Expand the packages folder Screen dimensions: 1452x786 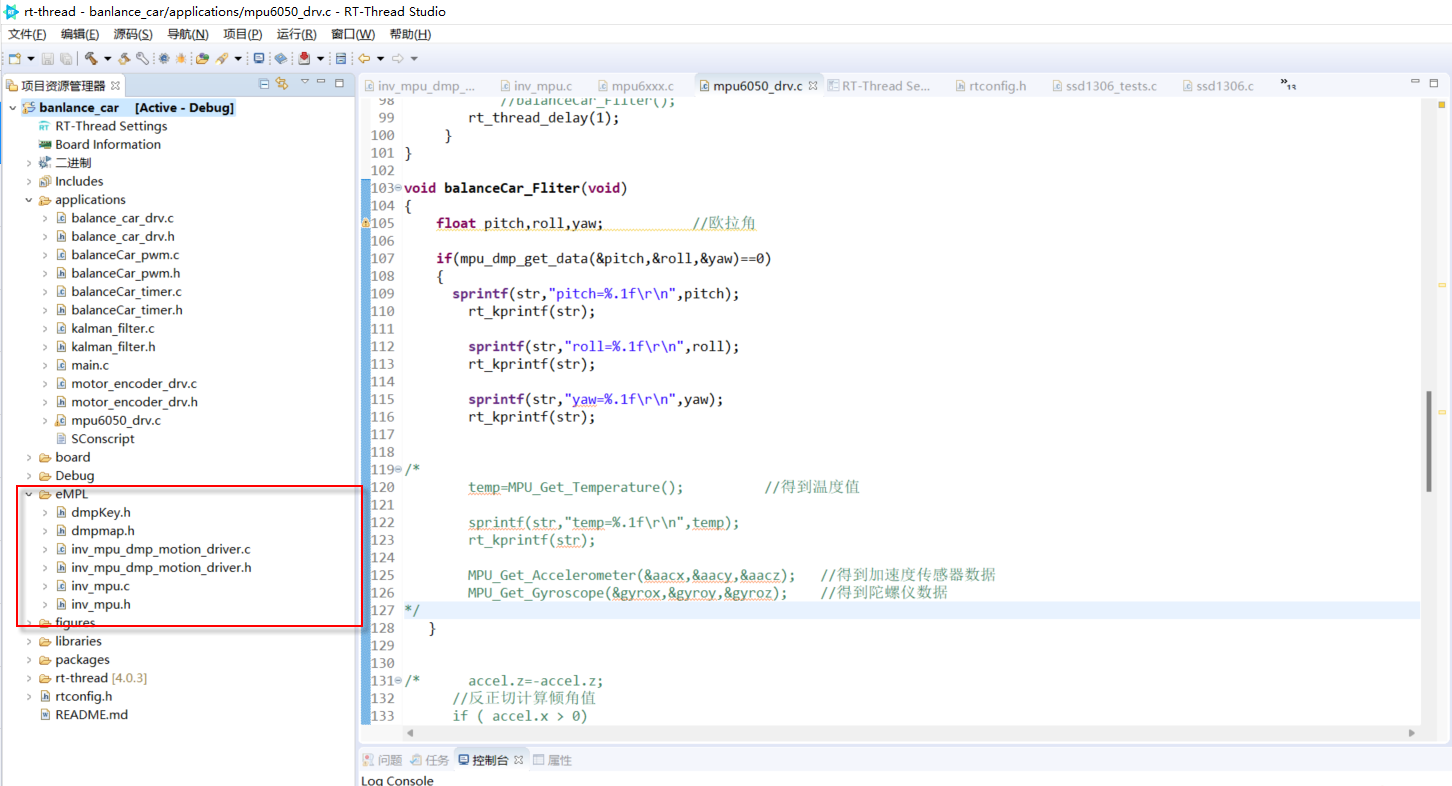28,660
